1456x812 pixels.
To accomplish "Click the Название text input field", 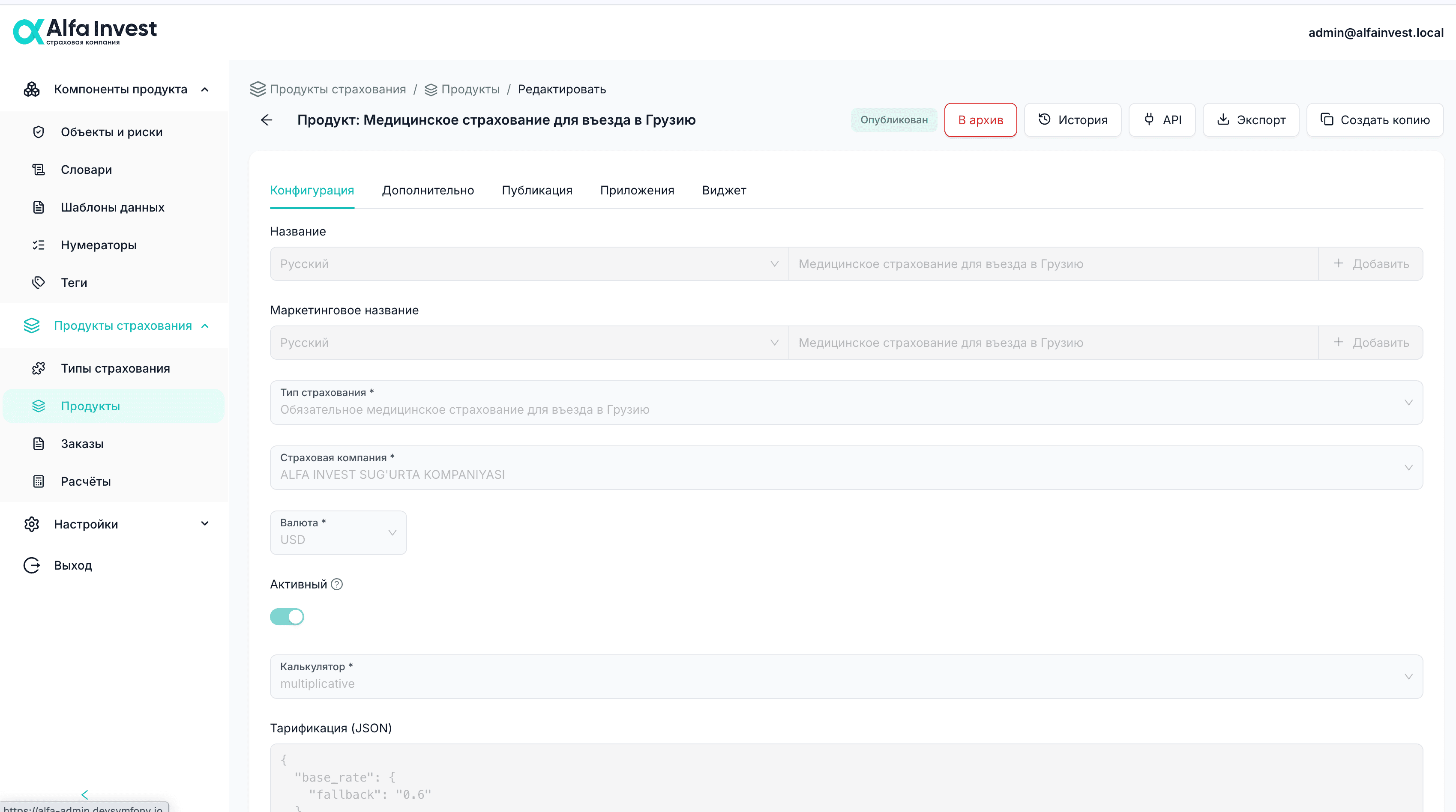I will tap(1053, 264).
